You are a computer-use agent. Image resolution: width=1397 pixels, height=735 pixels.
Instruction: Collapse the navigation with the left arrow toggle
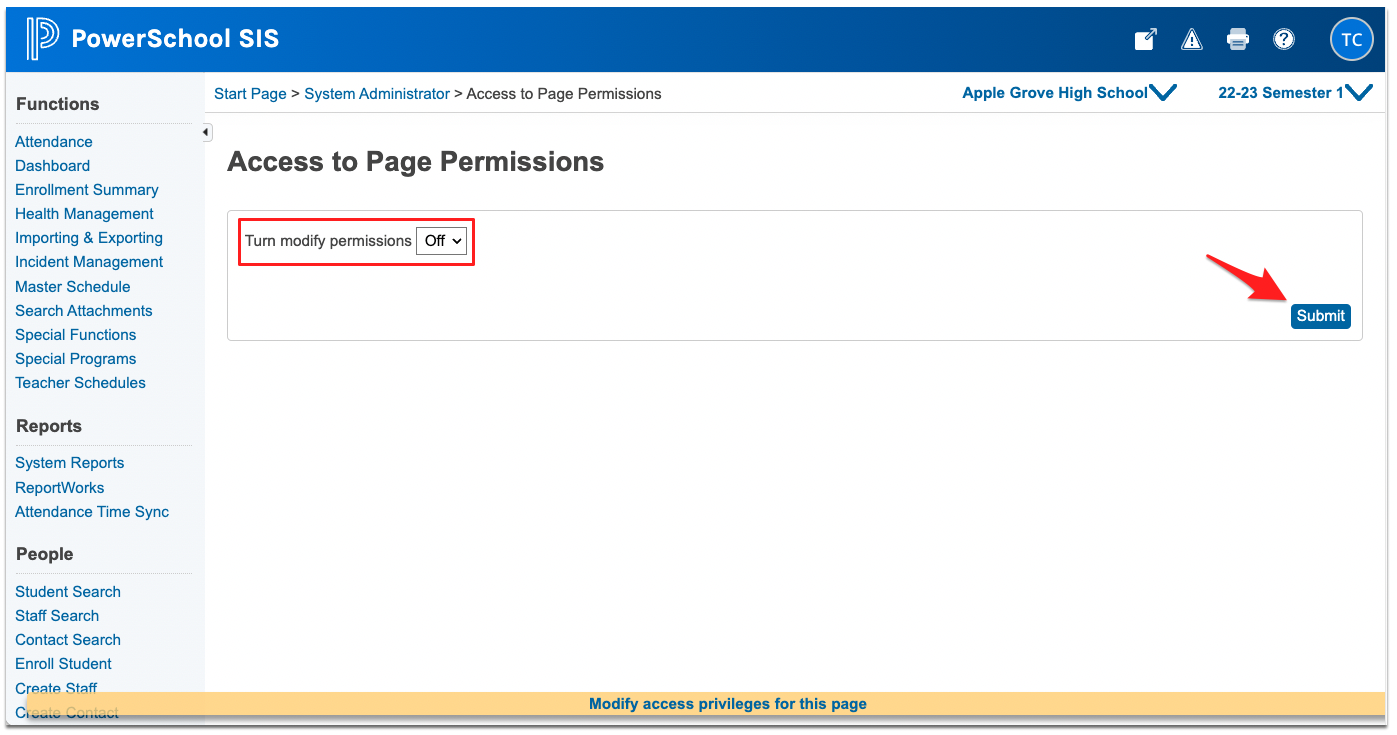point(204,131)
